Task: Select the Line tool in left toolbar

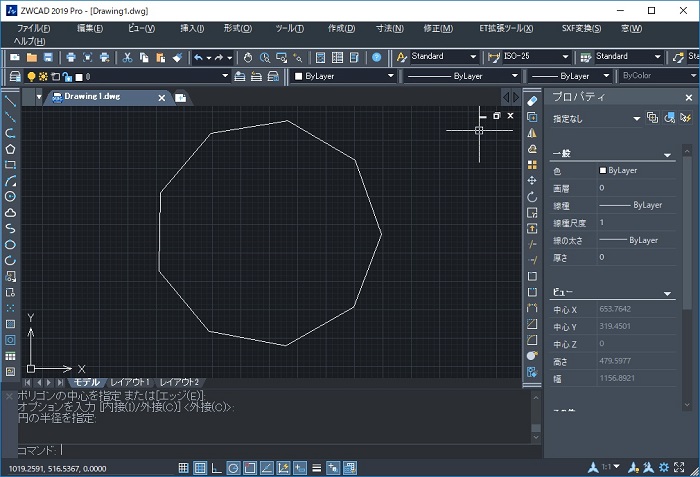Action: 10,101
